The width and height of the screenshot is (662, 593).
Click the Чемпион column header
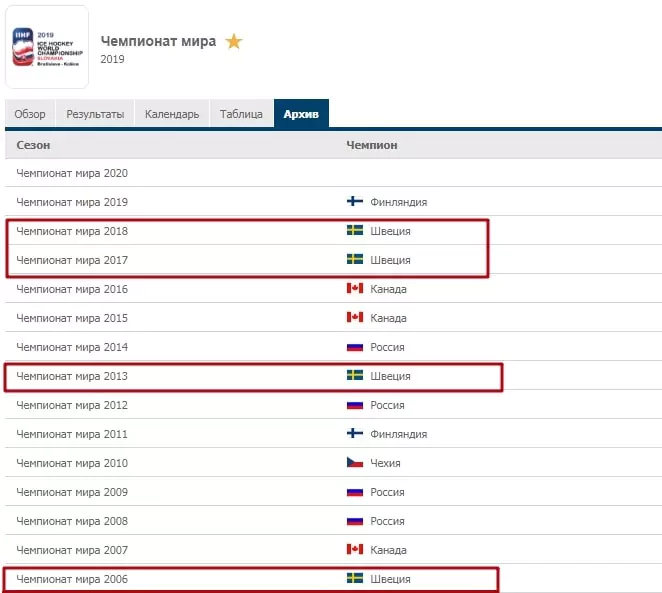[x=372, y=145]
